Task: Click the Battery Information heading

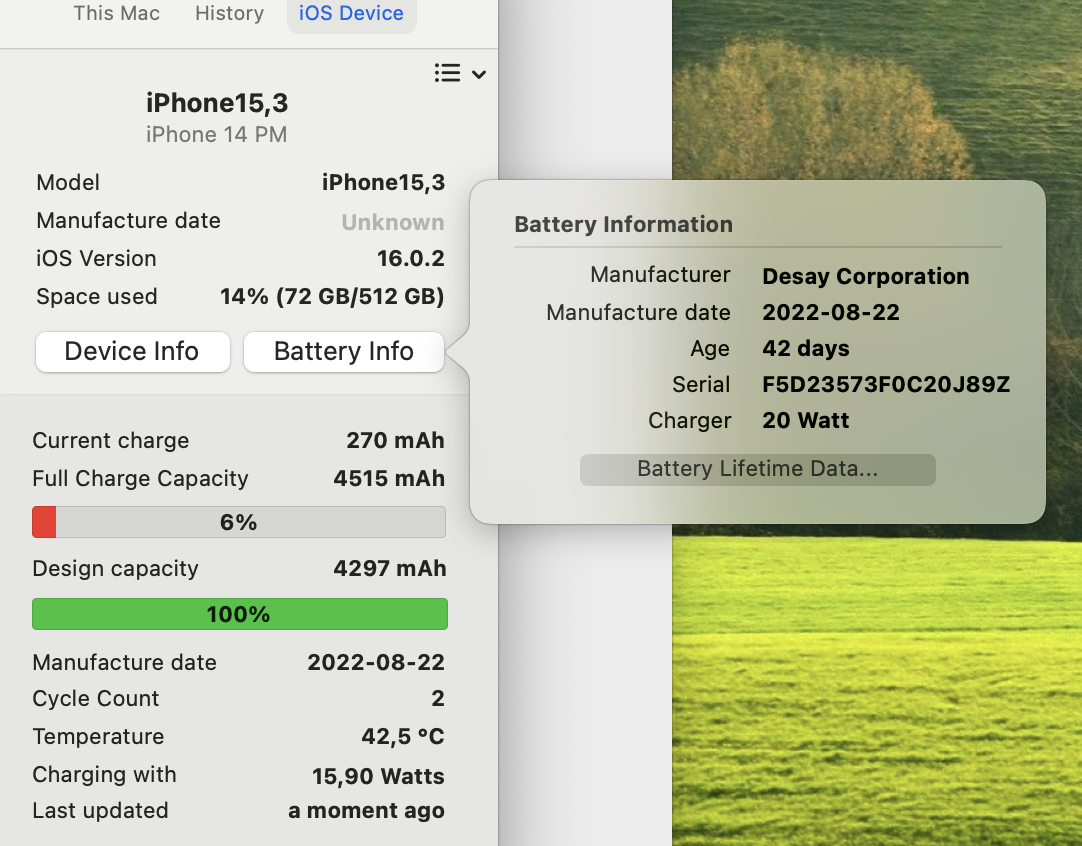Action: 624,224
